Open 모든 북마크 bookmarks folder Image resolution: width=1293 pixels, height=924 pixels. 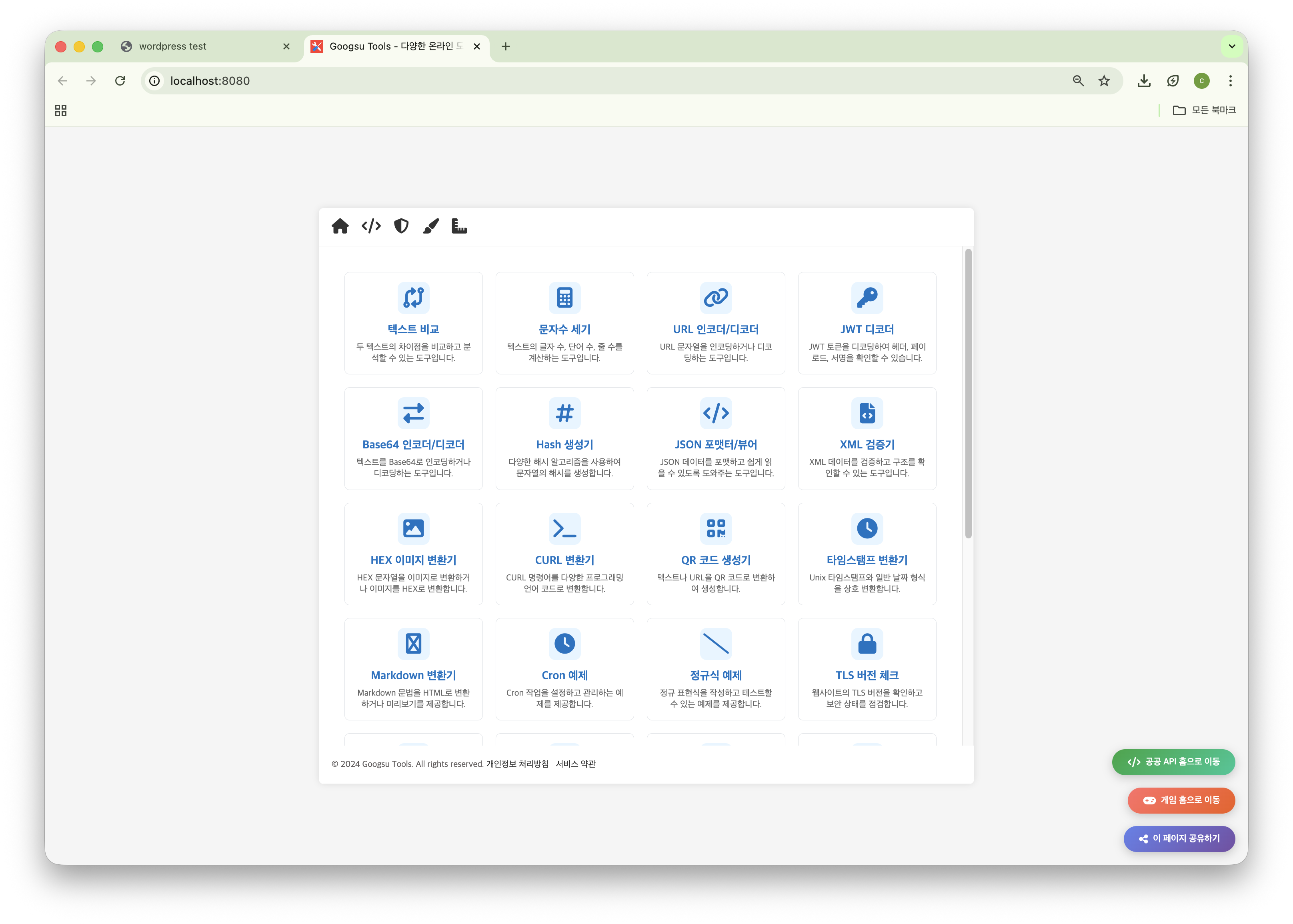pyautogui.click(x=1204, y=110)
